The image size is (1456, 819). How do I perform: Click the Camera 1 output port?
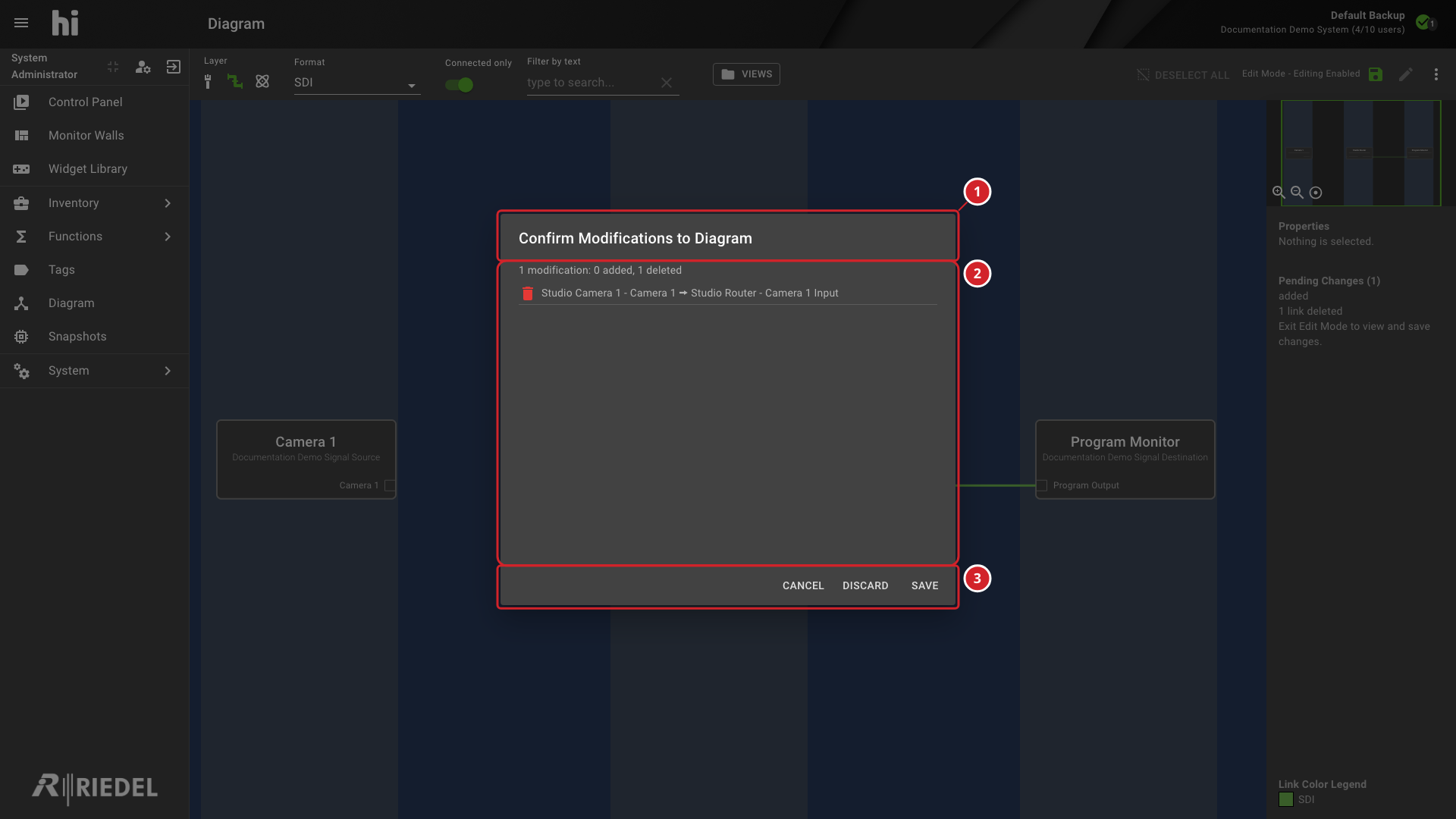point(390,485)
